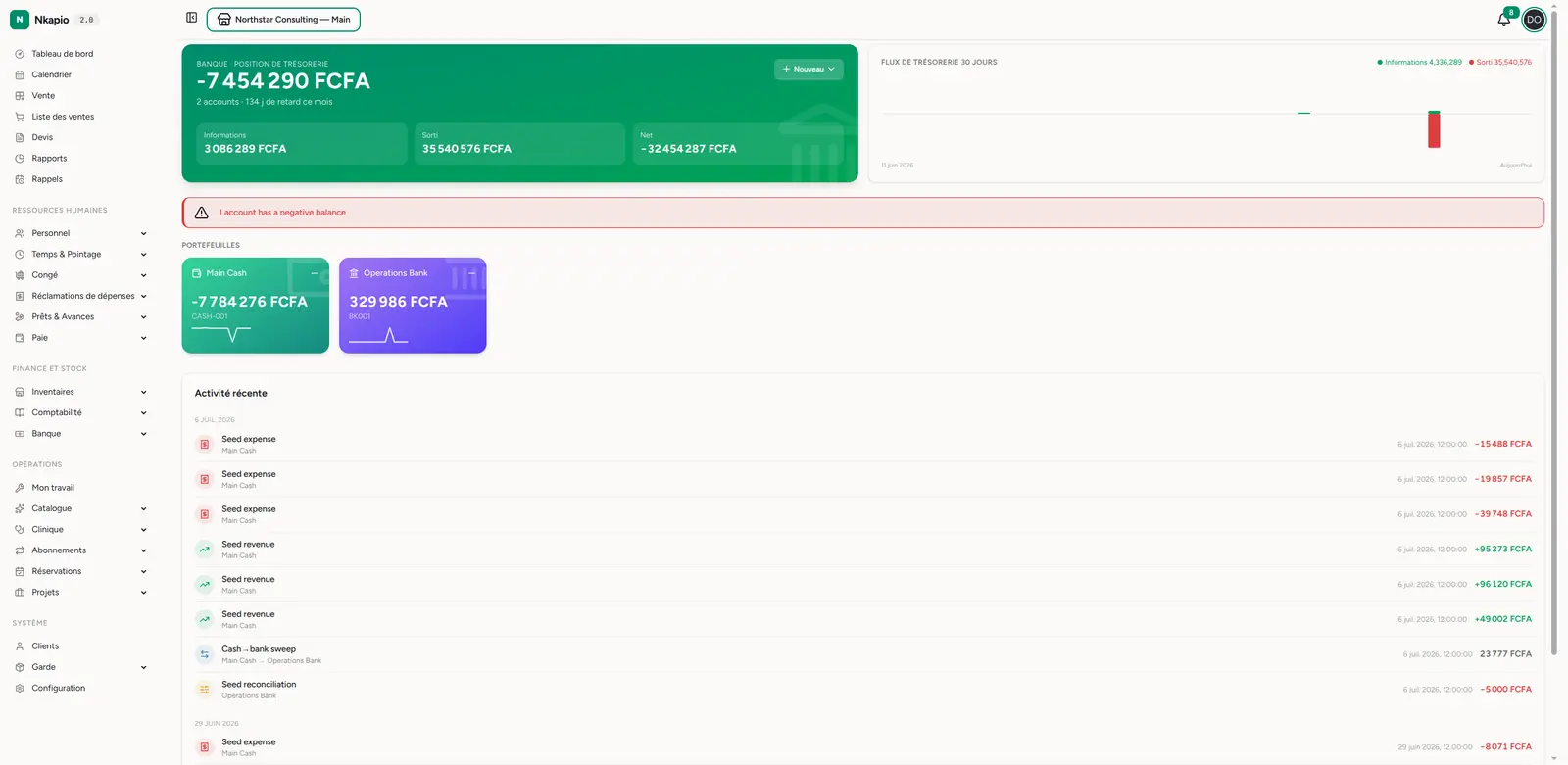Click the Calendrier sidebar icon
Screen dimensions: 1568x765
(20, 74)
